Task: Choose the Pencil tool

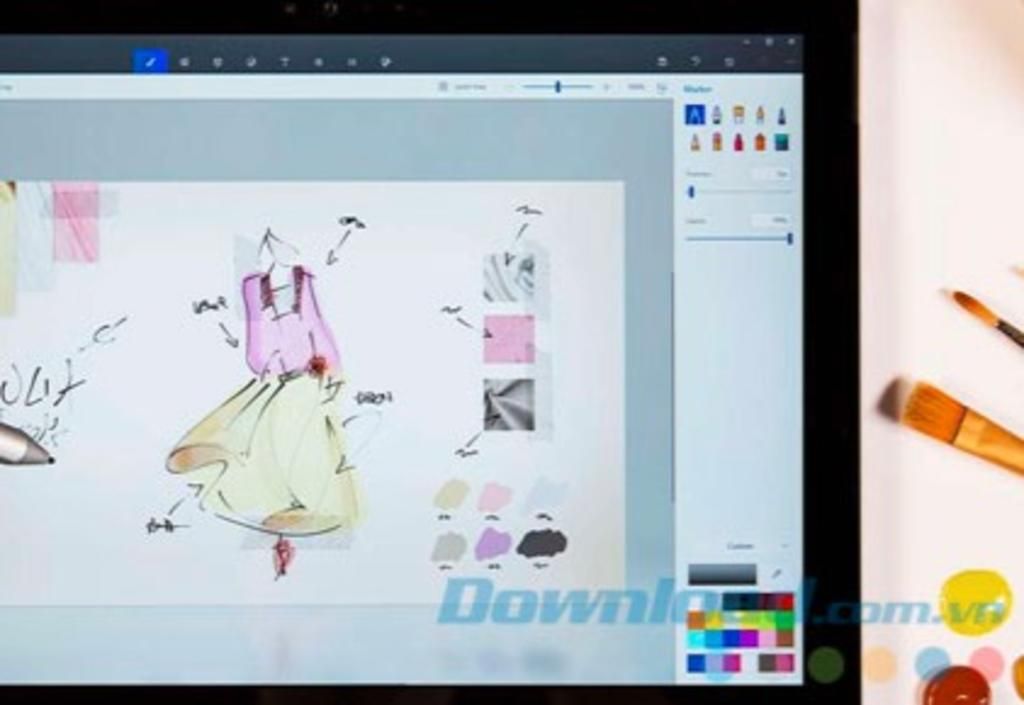Action: tap(695, 142)
